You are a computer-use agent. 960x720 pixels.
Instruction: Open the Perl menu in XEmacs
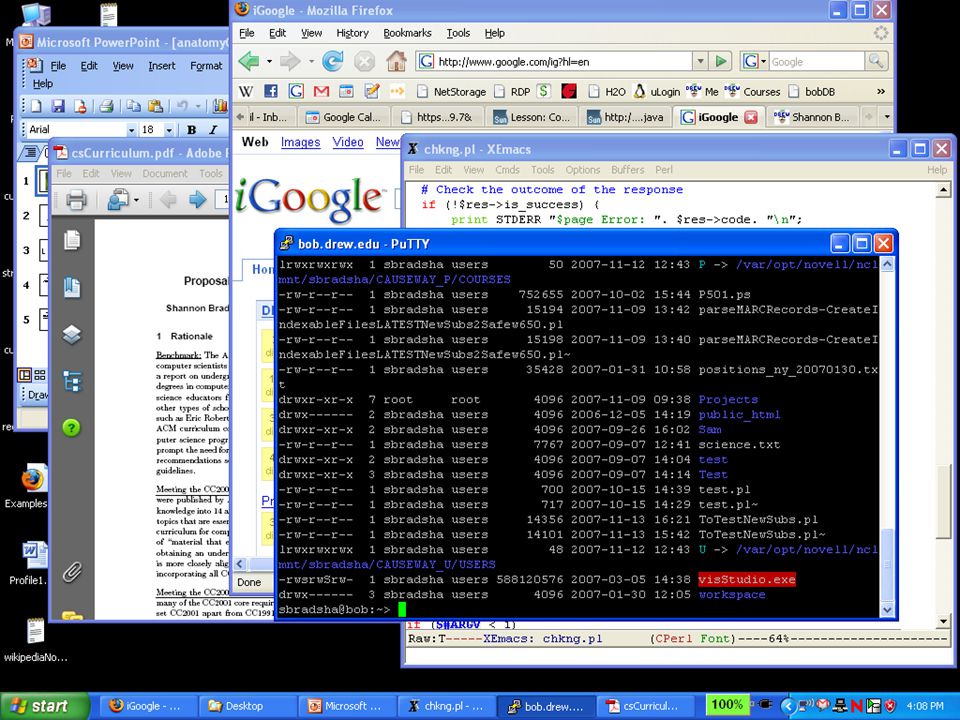(664, 170)
